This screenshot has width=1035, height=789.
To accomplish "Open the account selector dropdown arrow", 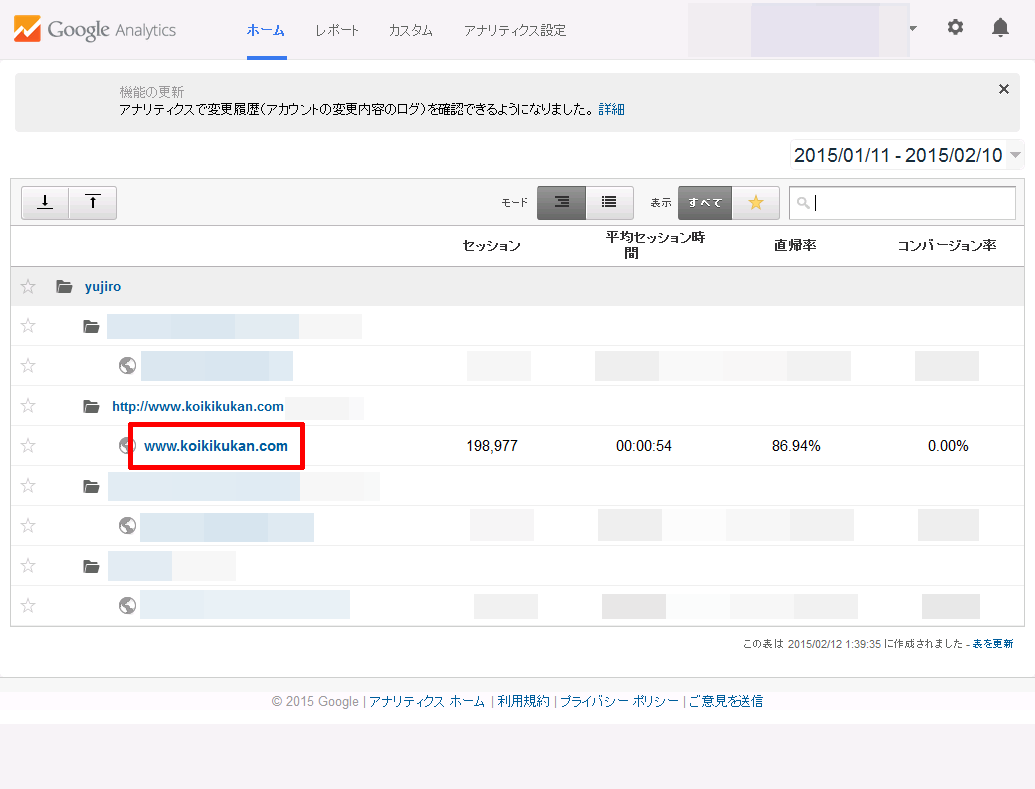I will tap(914, 28).
